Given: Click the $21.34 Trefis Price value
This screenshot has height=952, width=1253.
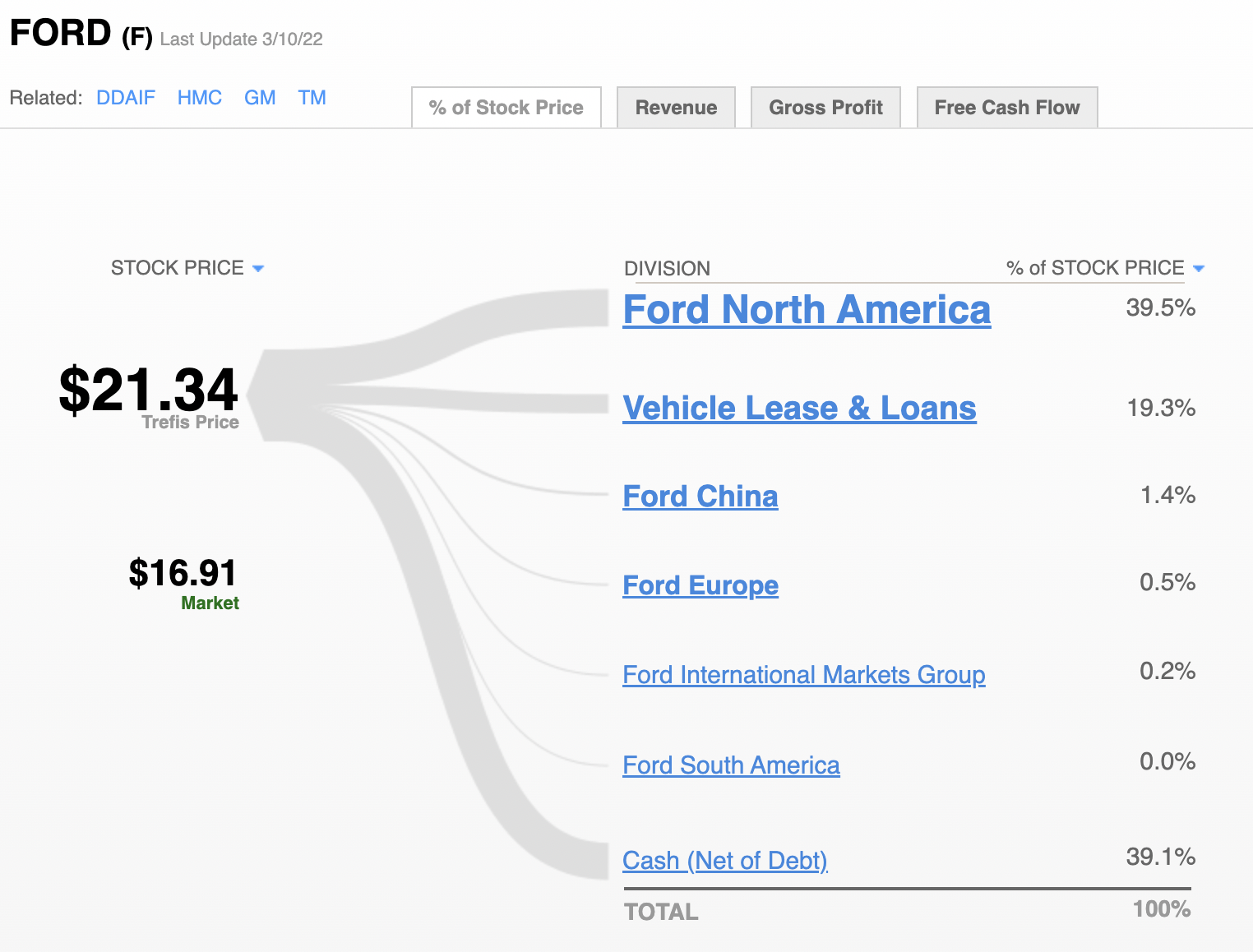Looking at the screenshot, I should click(x=149, y=390).
